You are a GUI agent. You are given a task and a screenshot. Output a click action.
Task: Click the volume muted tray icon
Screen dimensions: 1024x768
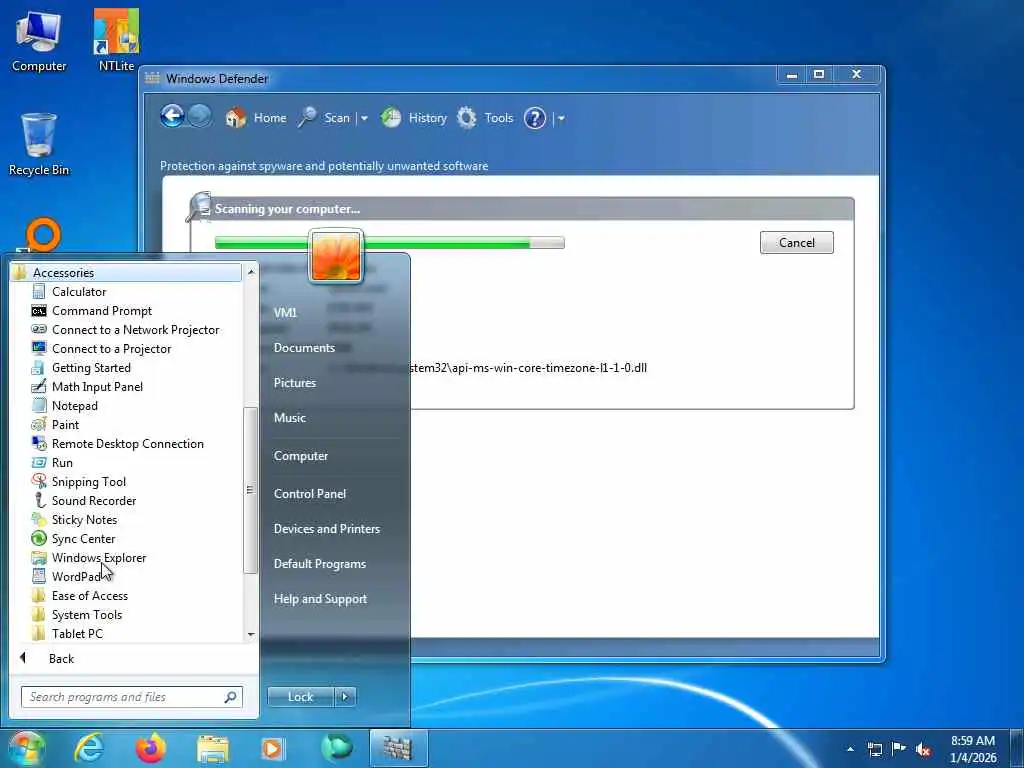(x=923, y=749)
